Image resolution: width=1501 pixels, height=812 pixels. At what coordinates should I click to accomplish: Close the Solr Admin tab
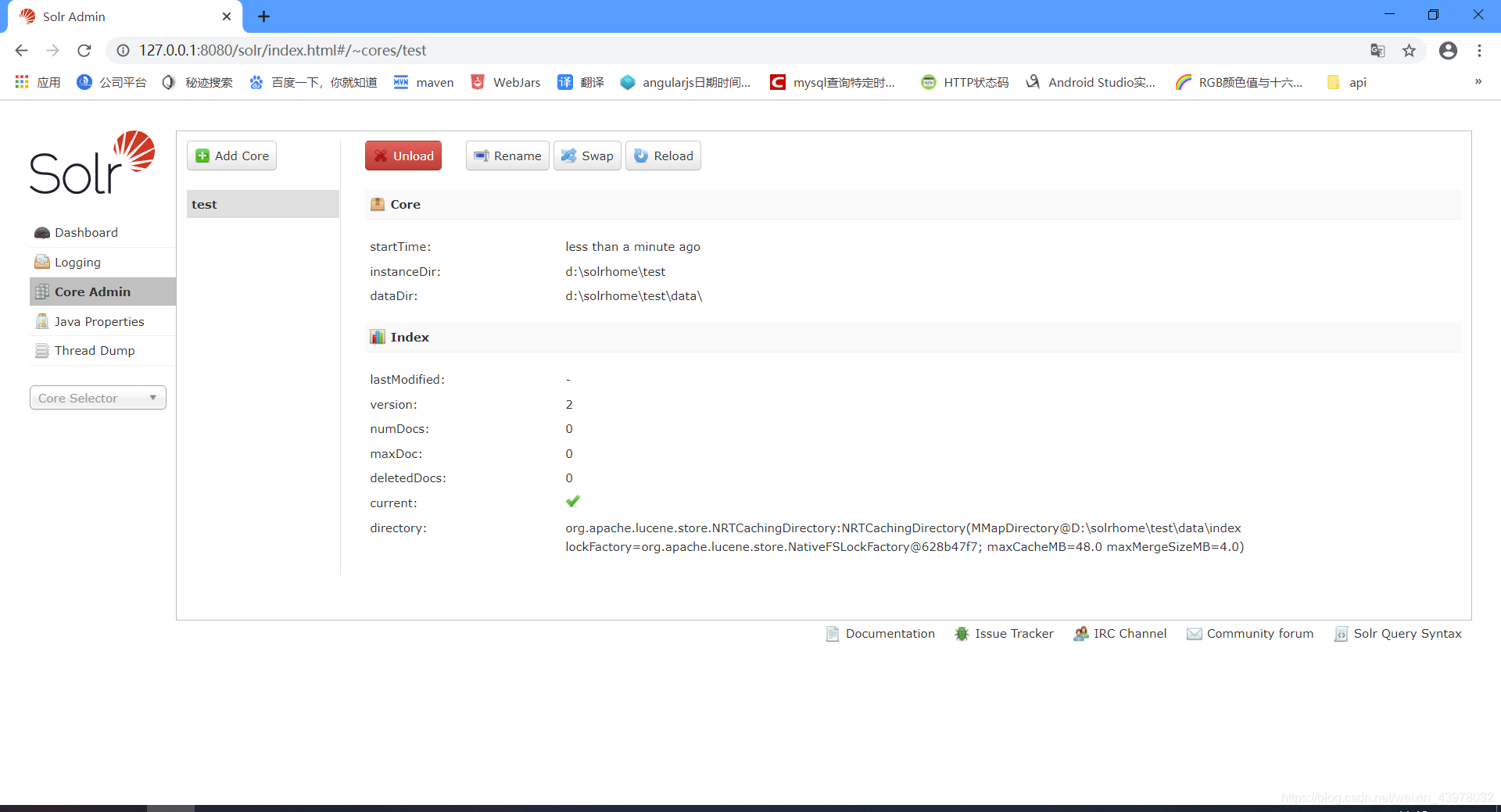coord(227,16)
